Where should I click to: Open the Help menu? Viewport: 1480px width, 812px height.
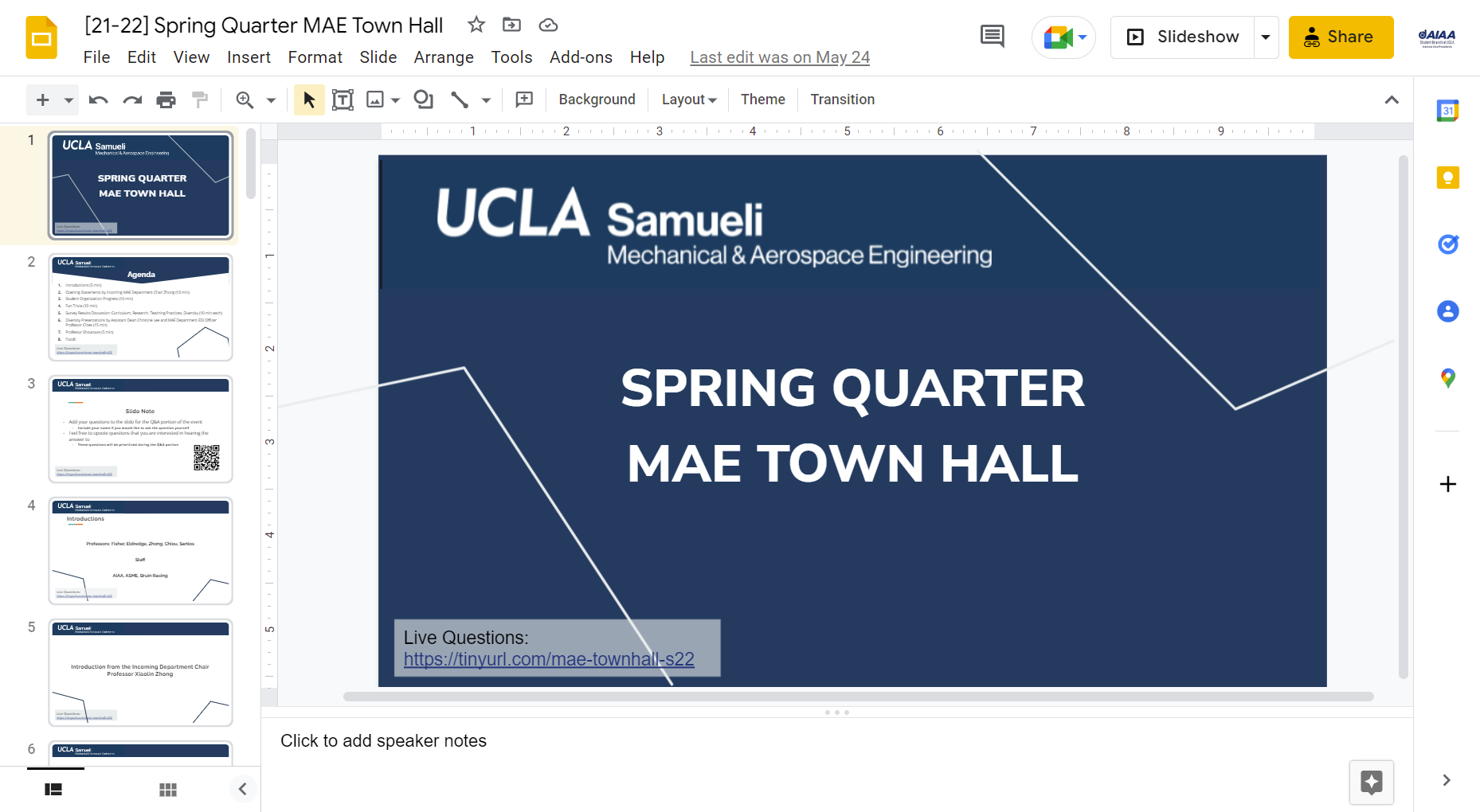(x=647, y=57)
